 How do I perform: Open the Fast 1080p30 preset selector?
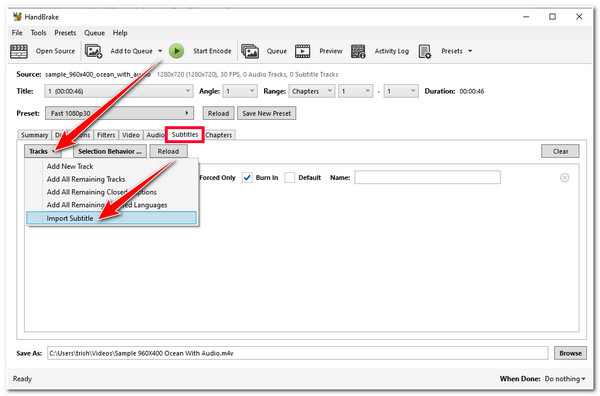(x=119, y=113)
